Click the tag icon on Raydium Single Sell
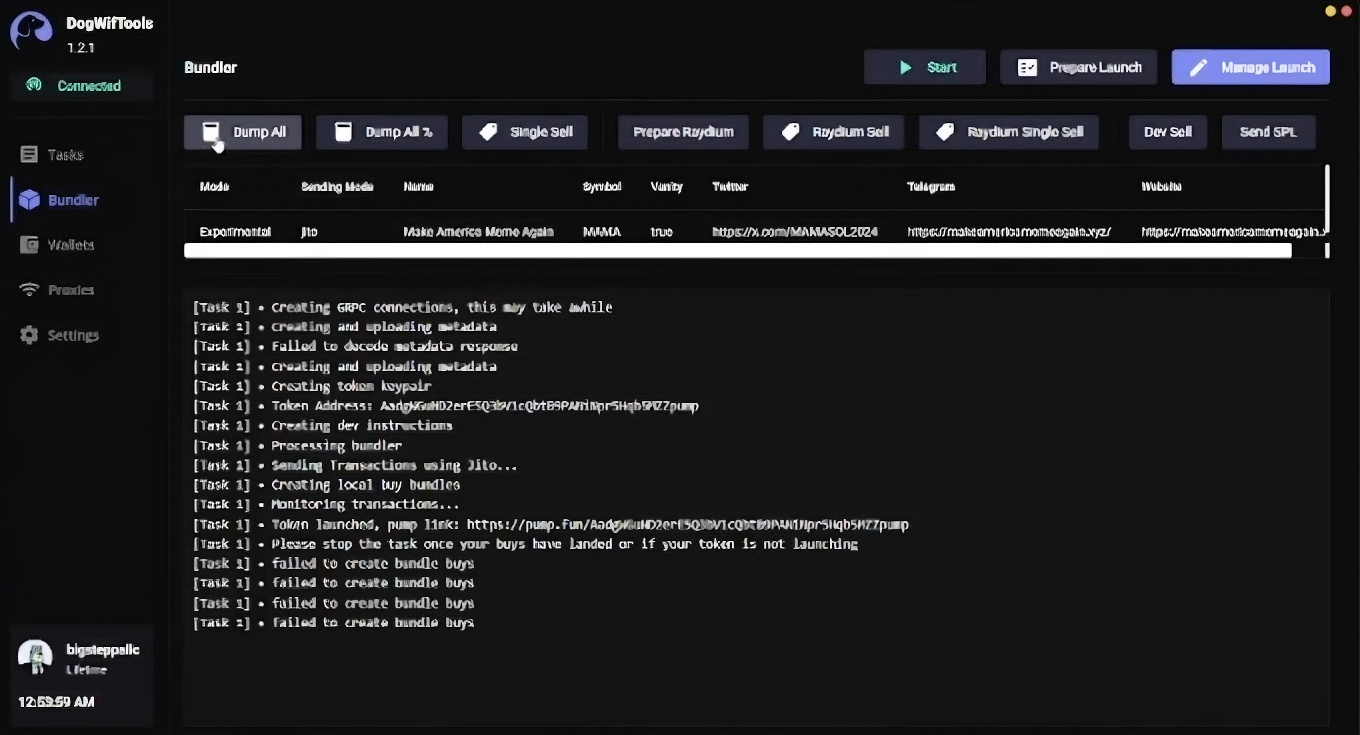The image size is (1360, 735). (x=945, y=132)
